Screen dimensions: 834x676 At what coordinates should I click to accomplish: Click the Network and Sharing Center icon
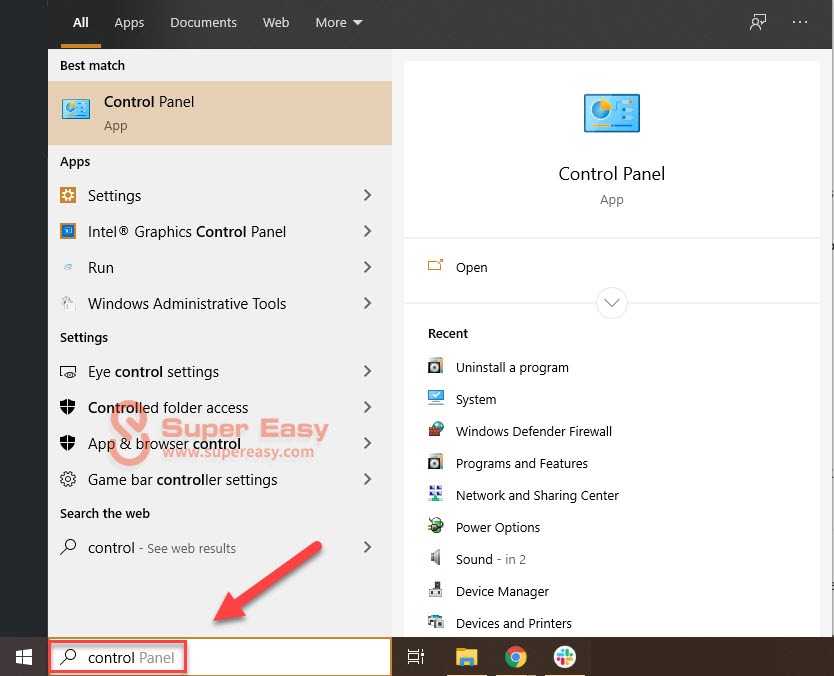[435, 493]
